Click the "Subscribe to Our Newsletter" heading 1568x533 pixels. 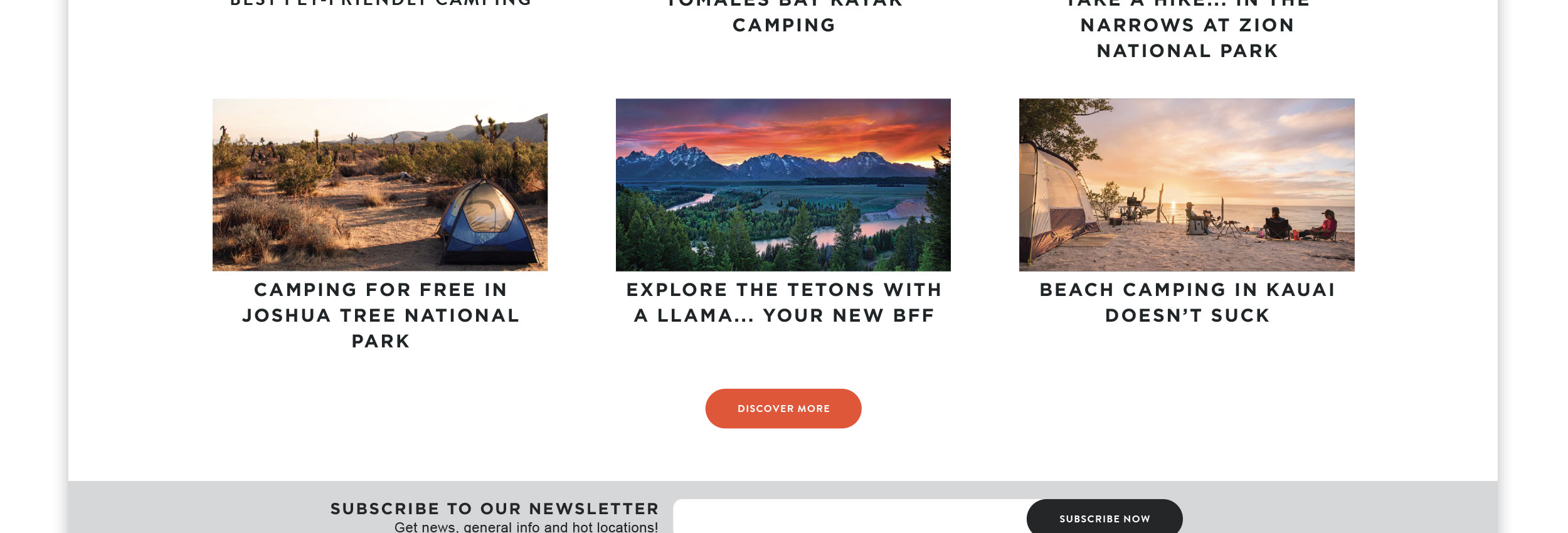(494, 509)
